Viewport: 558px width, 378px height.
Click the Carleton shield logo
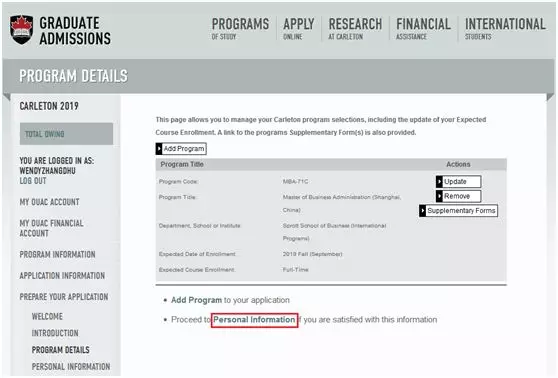click(x=22, y=30)
